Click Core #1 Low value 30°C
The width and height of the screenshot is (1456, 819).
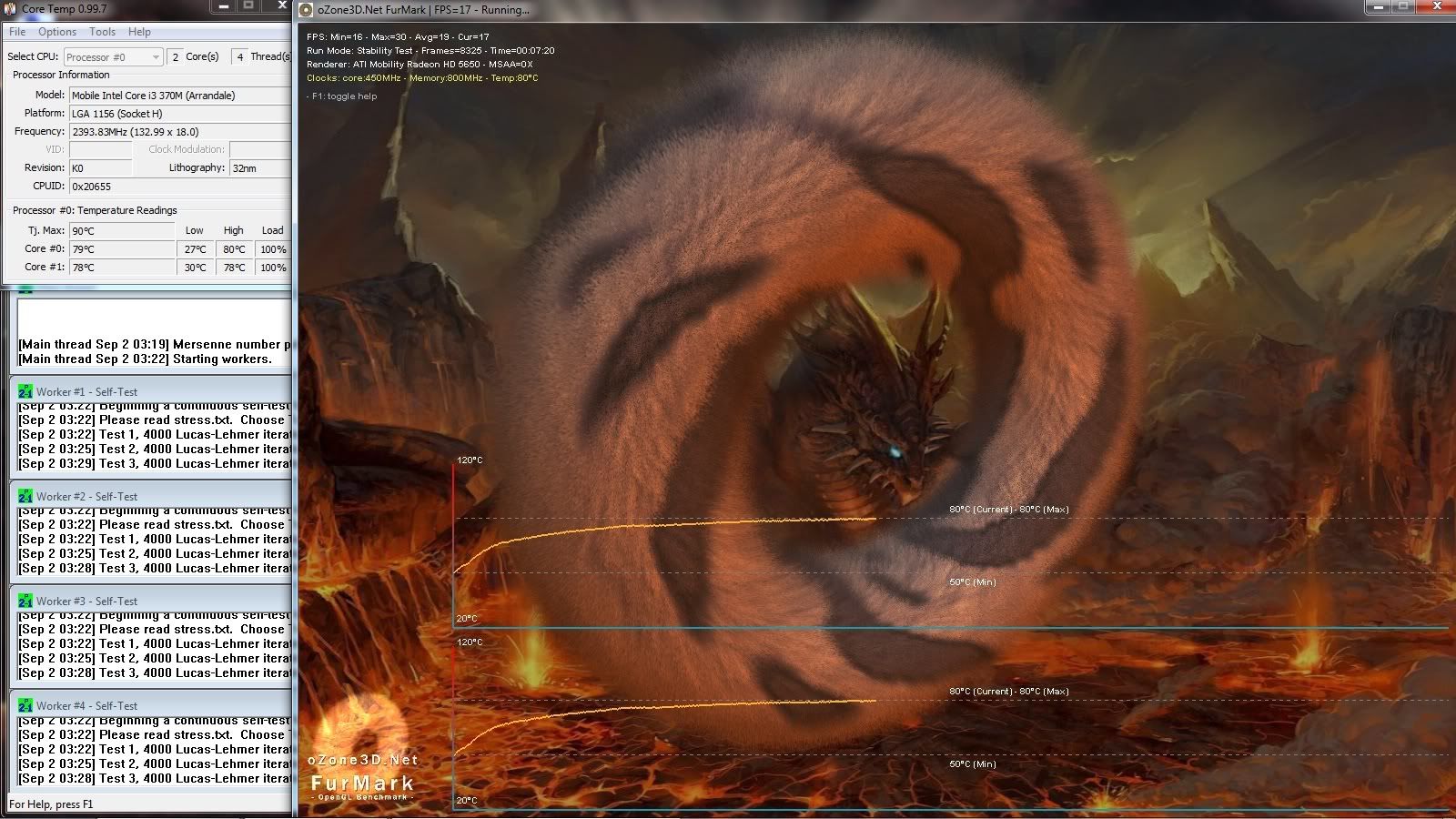[196, 268]
